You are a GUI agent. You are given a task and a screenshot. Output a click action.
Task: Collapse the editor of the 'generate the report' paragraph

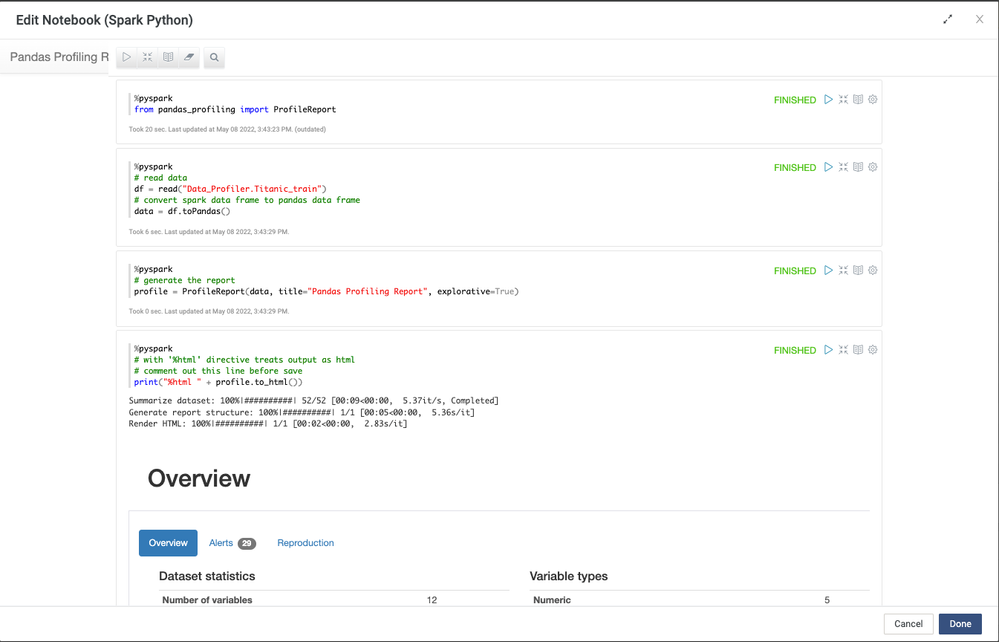843,271
